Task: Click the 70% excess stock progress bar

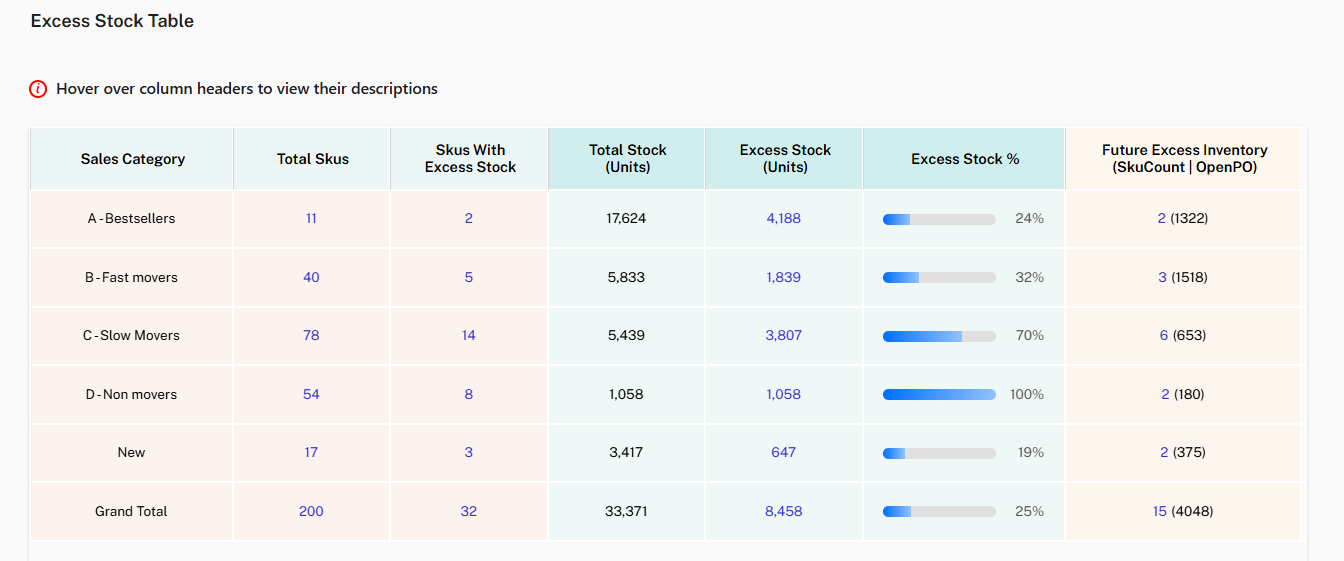Action: [939, 336]
